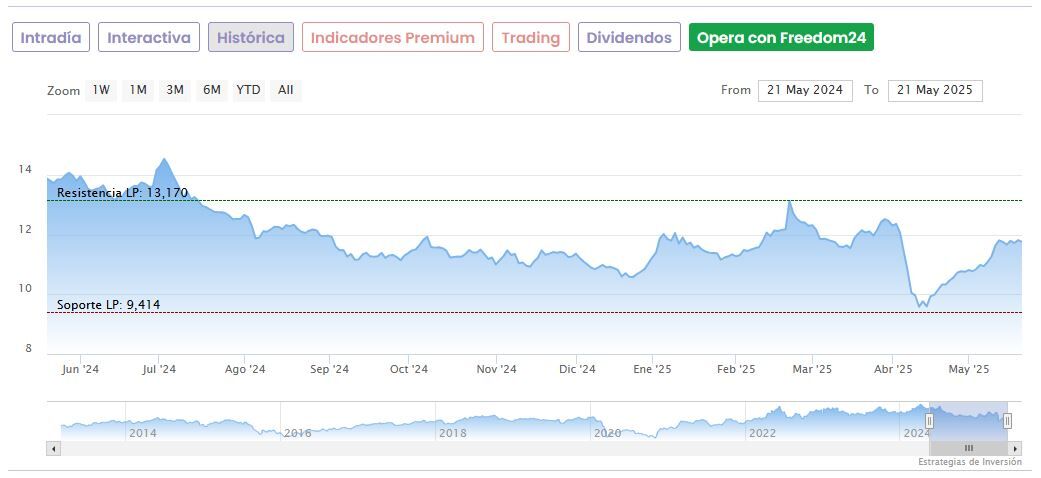1041x478 pixels.
Task: Go to the Trading tab
Action: tap(531, 38)
